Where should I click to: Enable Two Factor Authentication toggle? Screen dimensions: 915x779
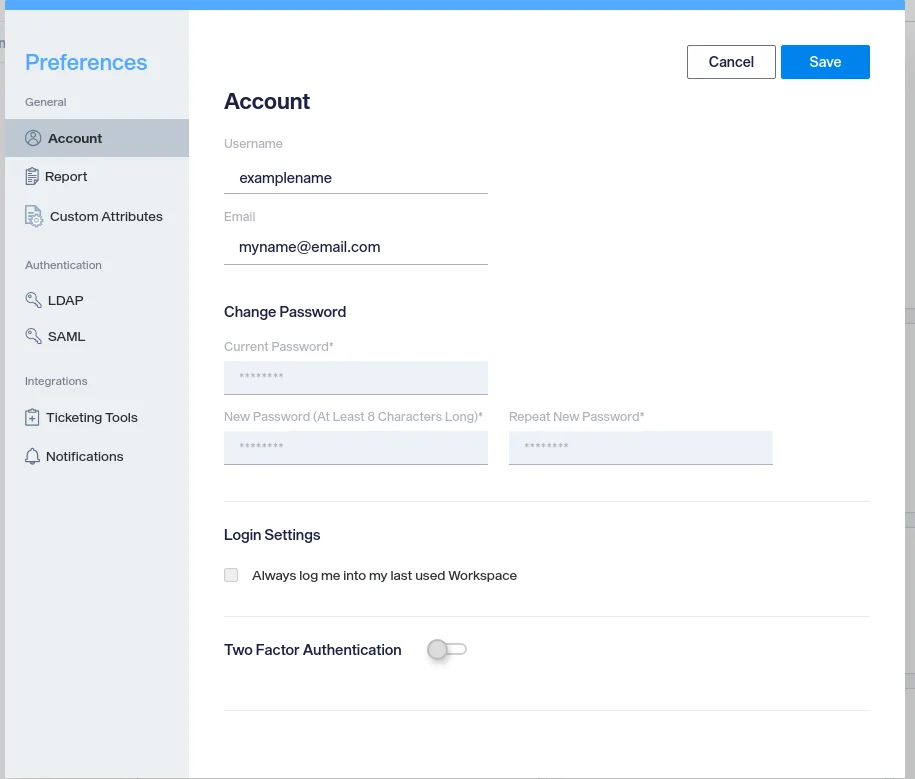point(446,650)
